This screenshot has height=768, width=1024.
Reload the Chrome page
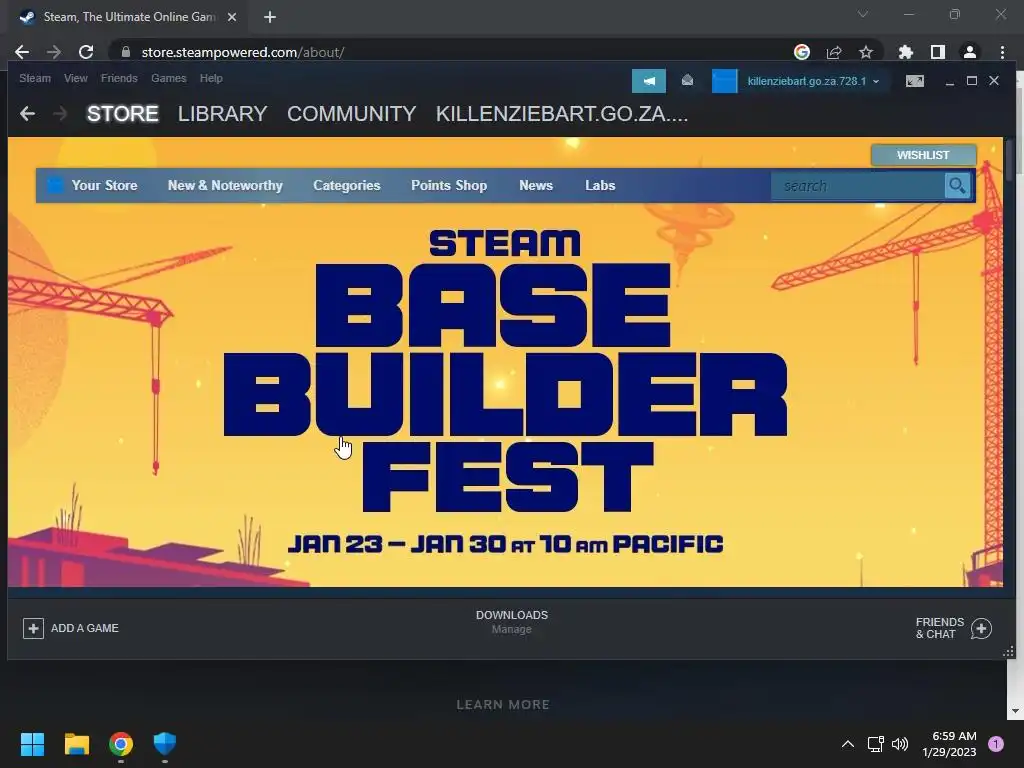coord(86,52)
